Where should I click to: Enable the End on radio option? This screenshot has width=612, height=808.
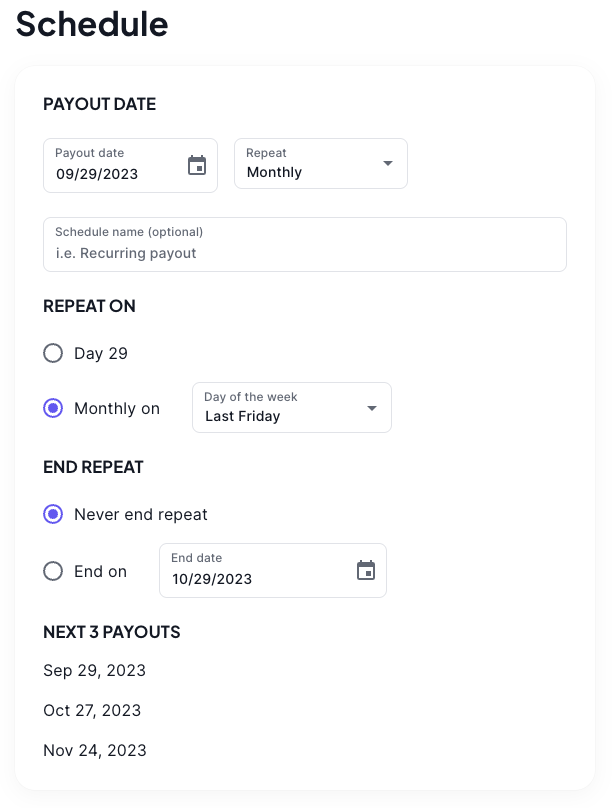(x=53, y=571)
